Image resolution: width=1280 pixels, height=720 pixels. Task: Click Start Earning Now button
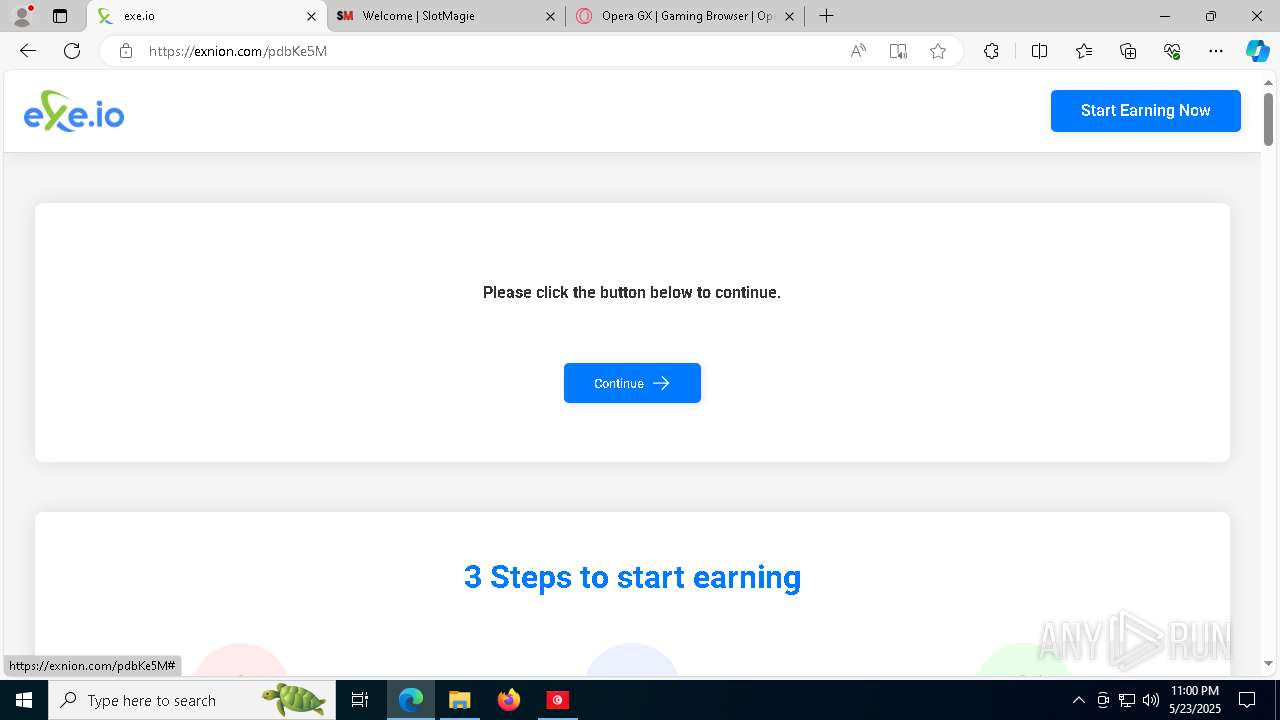pyautogui.click(x=1145, y=111)
